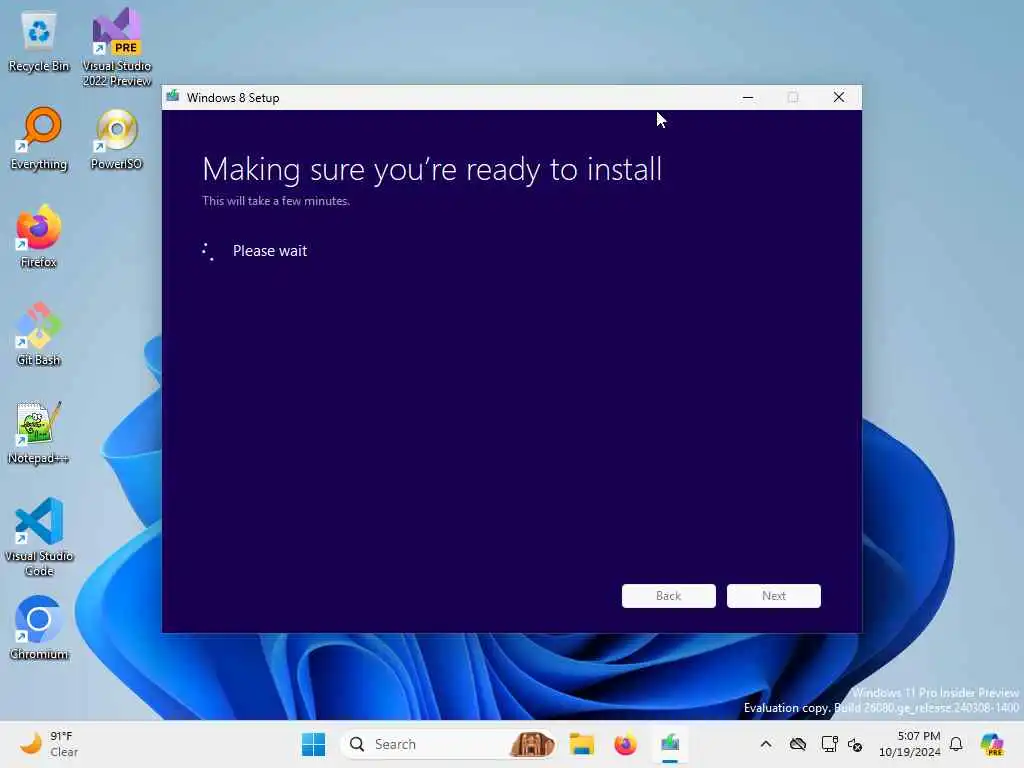
Task: Click the taskbar Search box
Action: [447, 744]
